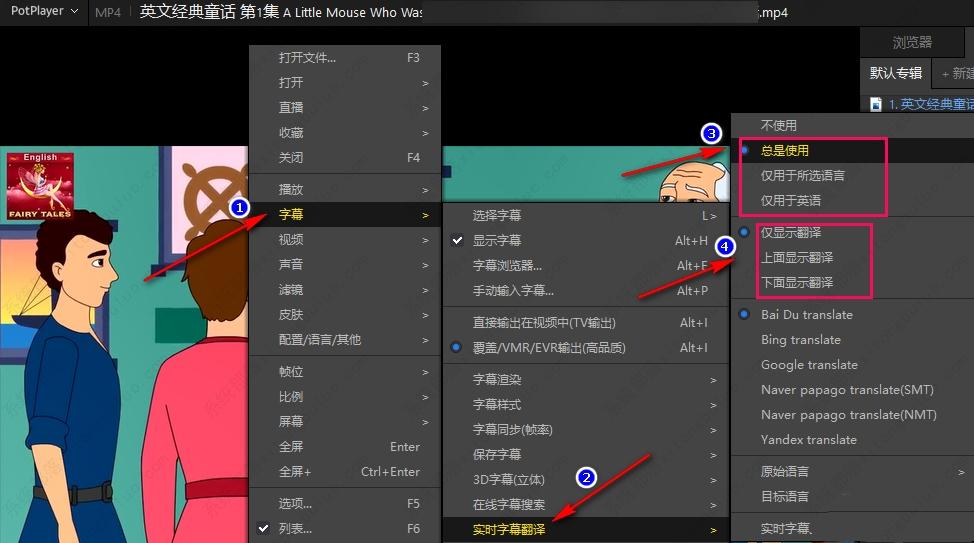Open 字幕样式 submenu
974x543 pixels.
coord(586,404)
